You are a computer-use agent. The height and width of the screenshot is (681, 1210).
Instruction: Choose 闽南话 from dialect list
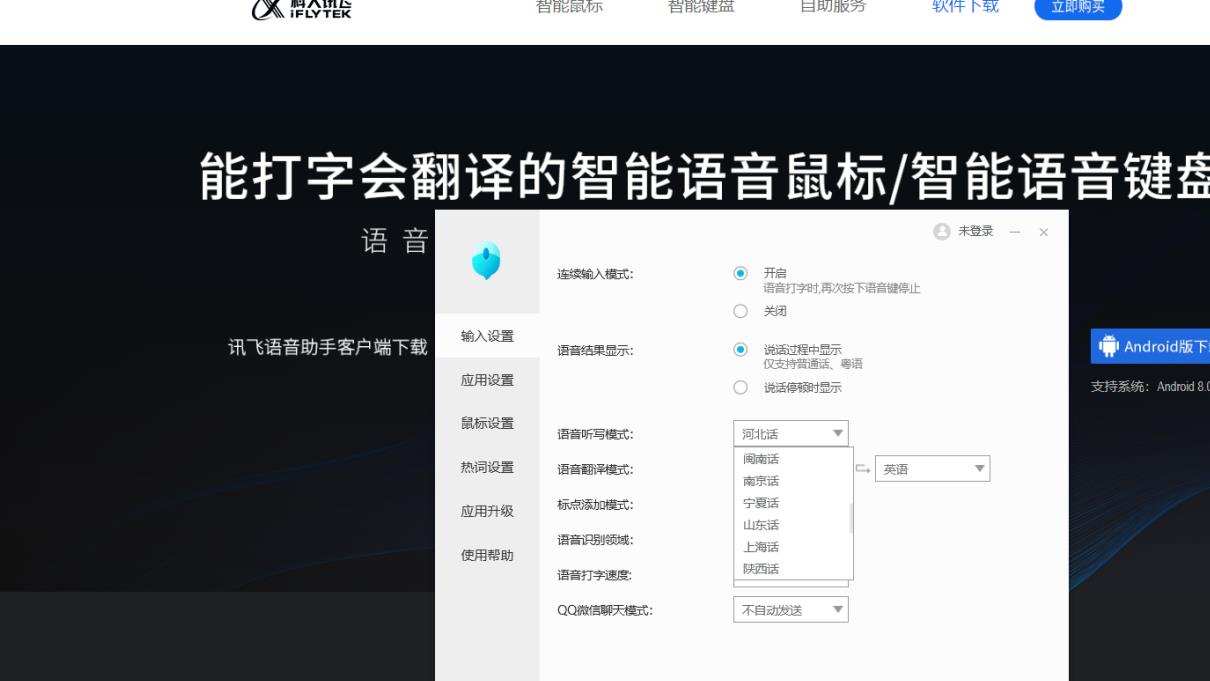tap(791, 459)
